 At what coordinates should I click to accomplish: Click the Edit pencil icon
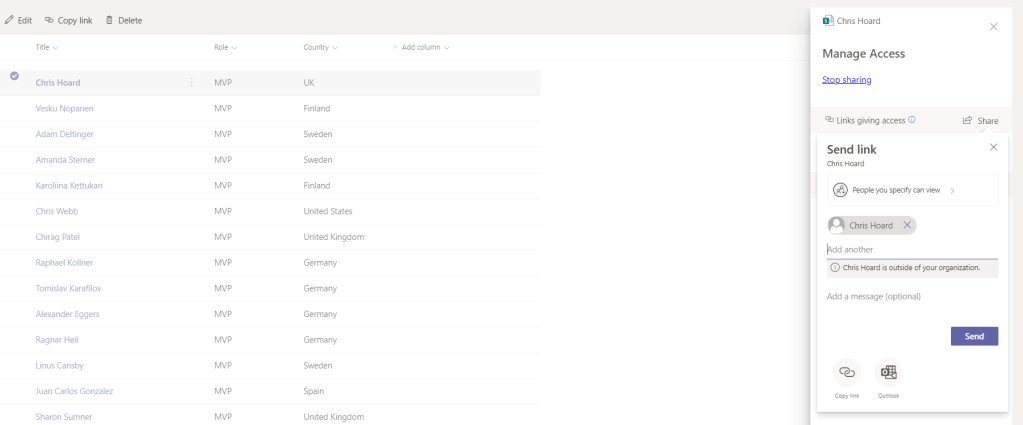(10, 20)
